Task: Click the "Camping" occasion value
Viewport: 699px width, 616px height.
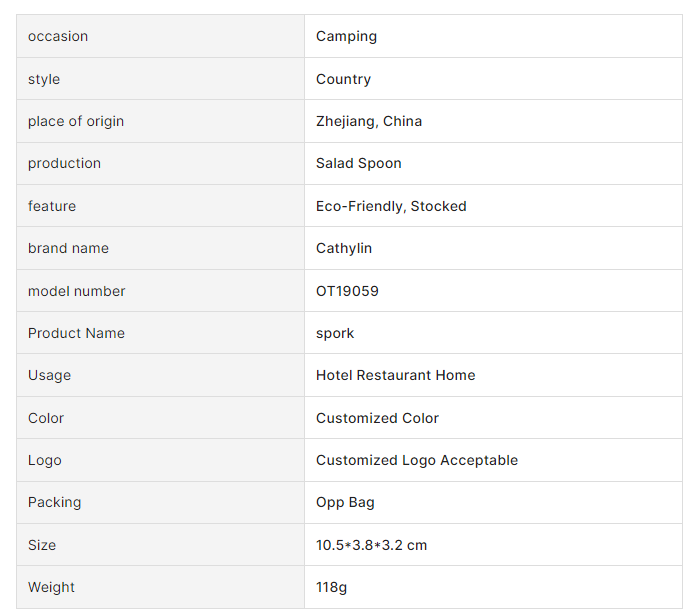Action: tap(346, 37)
